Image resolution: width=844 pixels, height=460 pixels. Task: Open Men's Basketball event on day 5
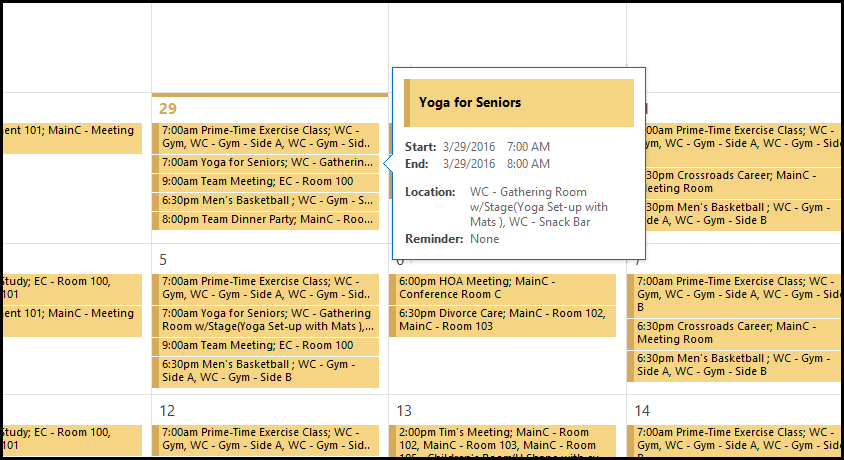pyautogui.click(x=266, y=371)
